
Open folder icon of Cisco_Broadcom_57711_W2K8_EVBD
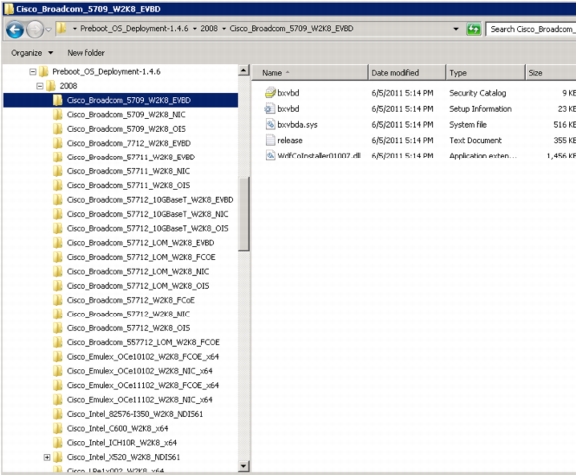[58, 157]
